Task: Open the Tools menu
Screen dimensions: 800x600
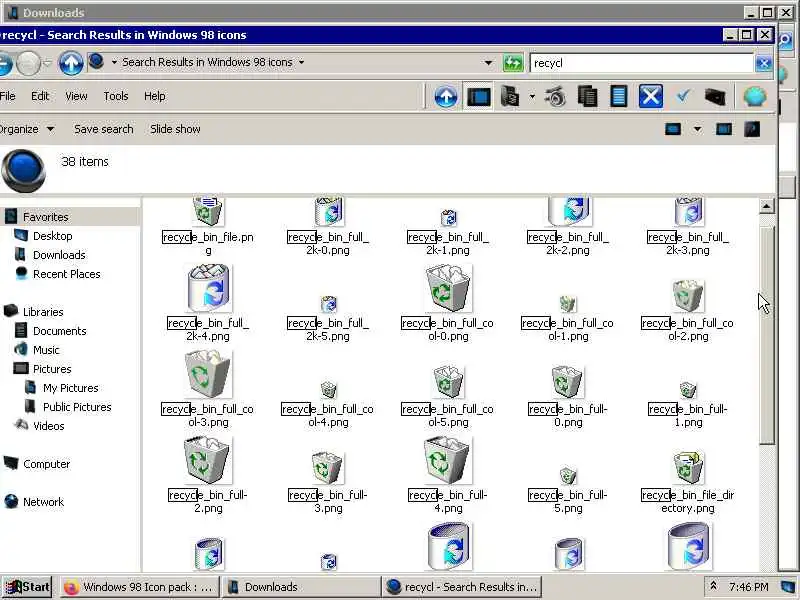Action: tap(116, 96)
